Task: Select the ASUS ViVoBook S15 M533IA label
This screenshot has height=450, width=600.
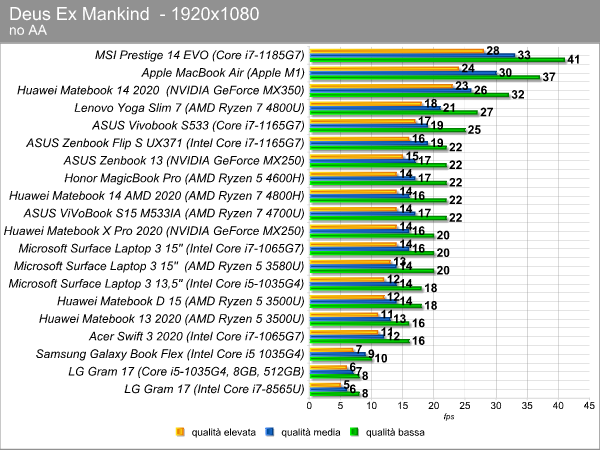Action: point(164,214)
